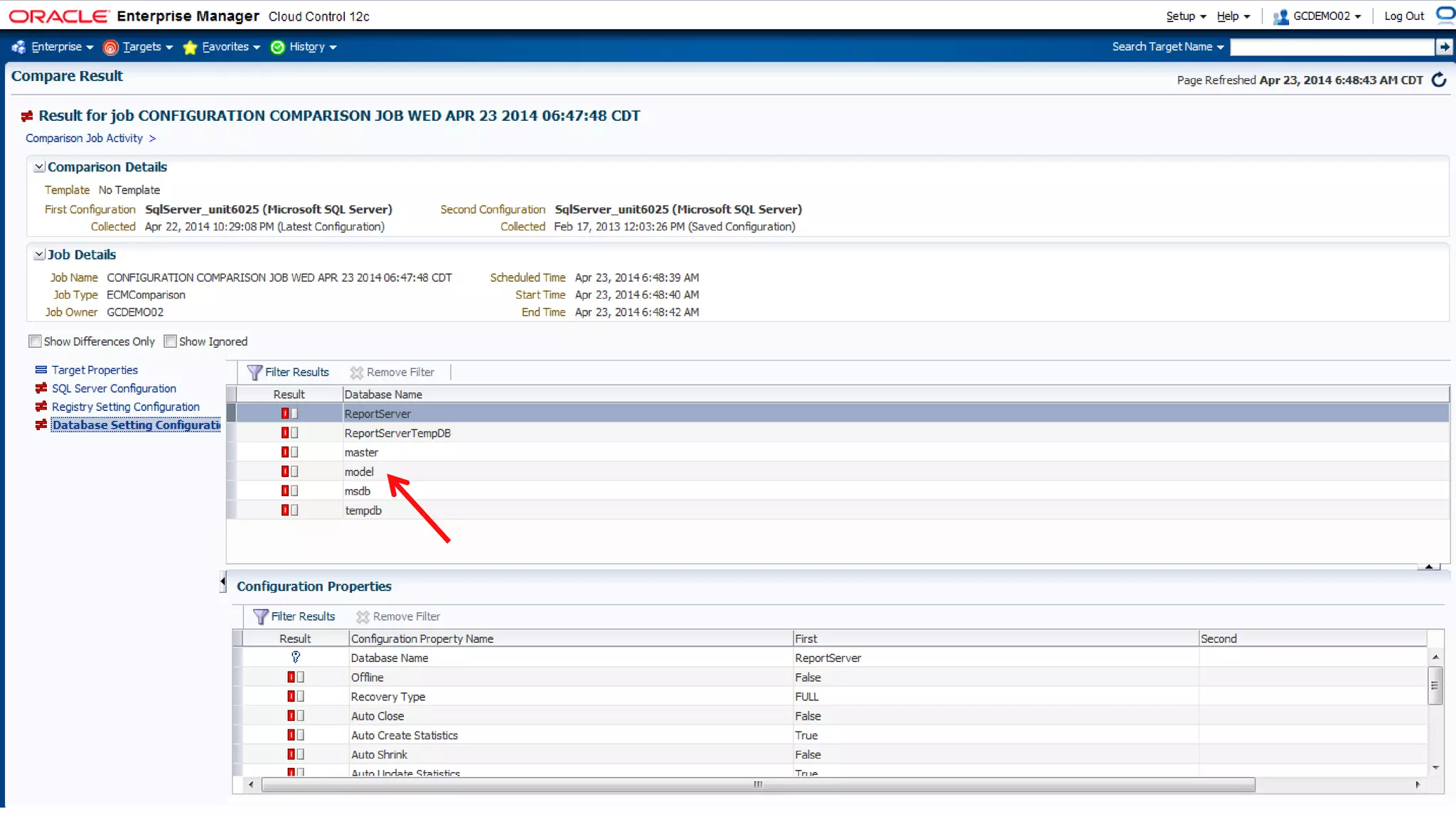
Task: Open the Enterprise menu
Action: pyautogui.click(x=53, y=47)
